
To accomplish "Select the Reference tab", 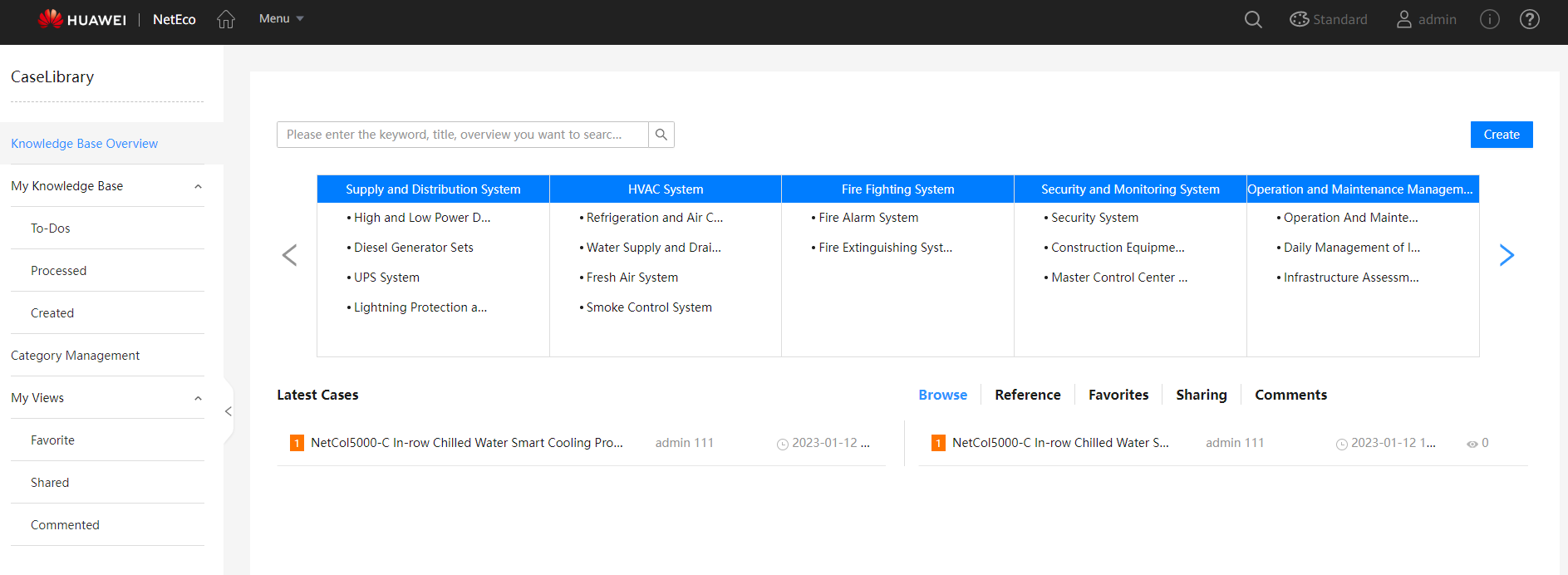I will (1028, 395).
